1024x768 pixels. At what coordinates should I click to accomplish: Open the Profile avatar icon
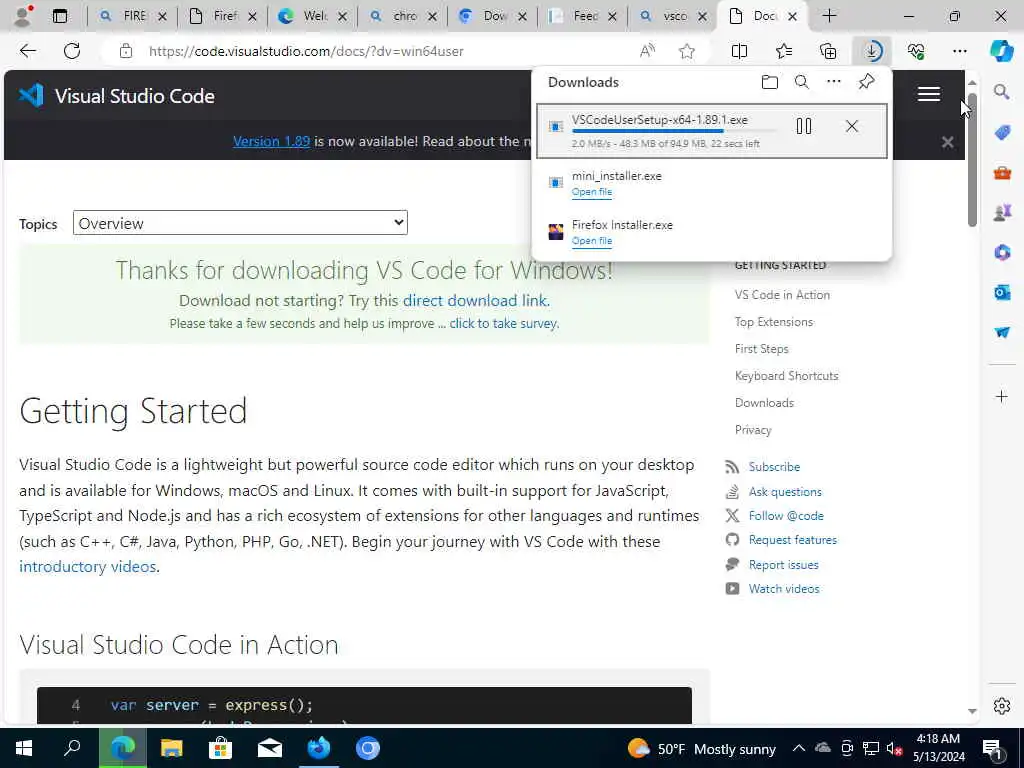pos(23,16)
